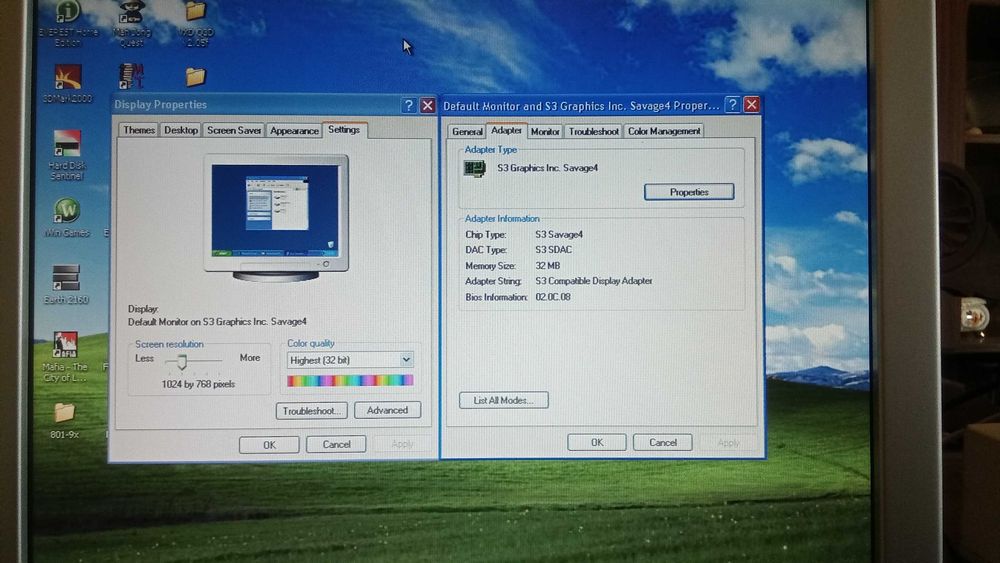
Task: Switch to the Color Management tab
Action: [x=664, y=131]
